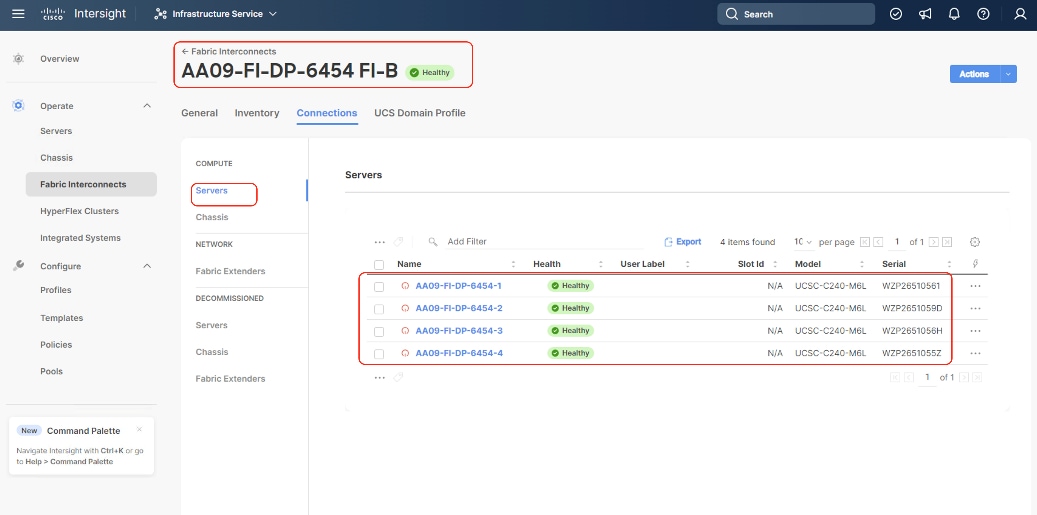Screen dimensions: 1037x515
Task: Go to previous page in top pagination
Action: pyautogui.click(x=878, y=242)
